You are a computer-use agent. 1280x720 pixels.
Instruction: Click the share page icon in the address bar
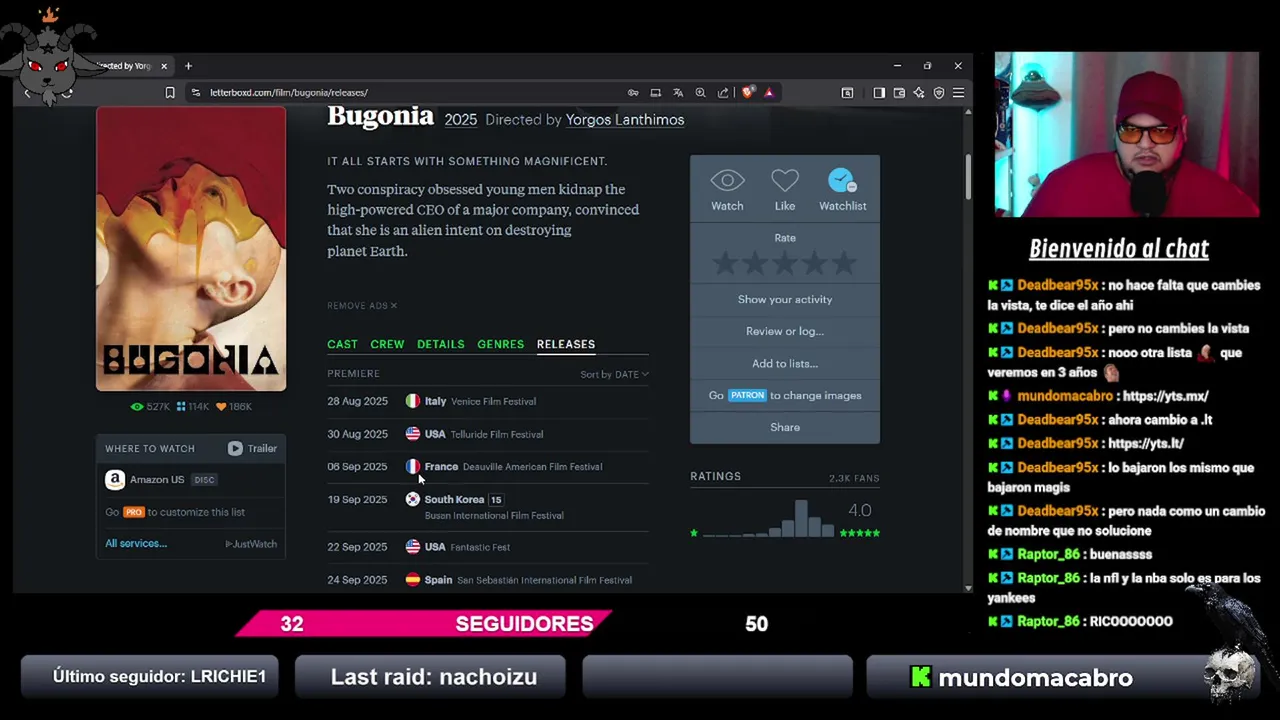pos(723,93)
